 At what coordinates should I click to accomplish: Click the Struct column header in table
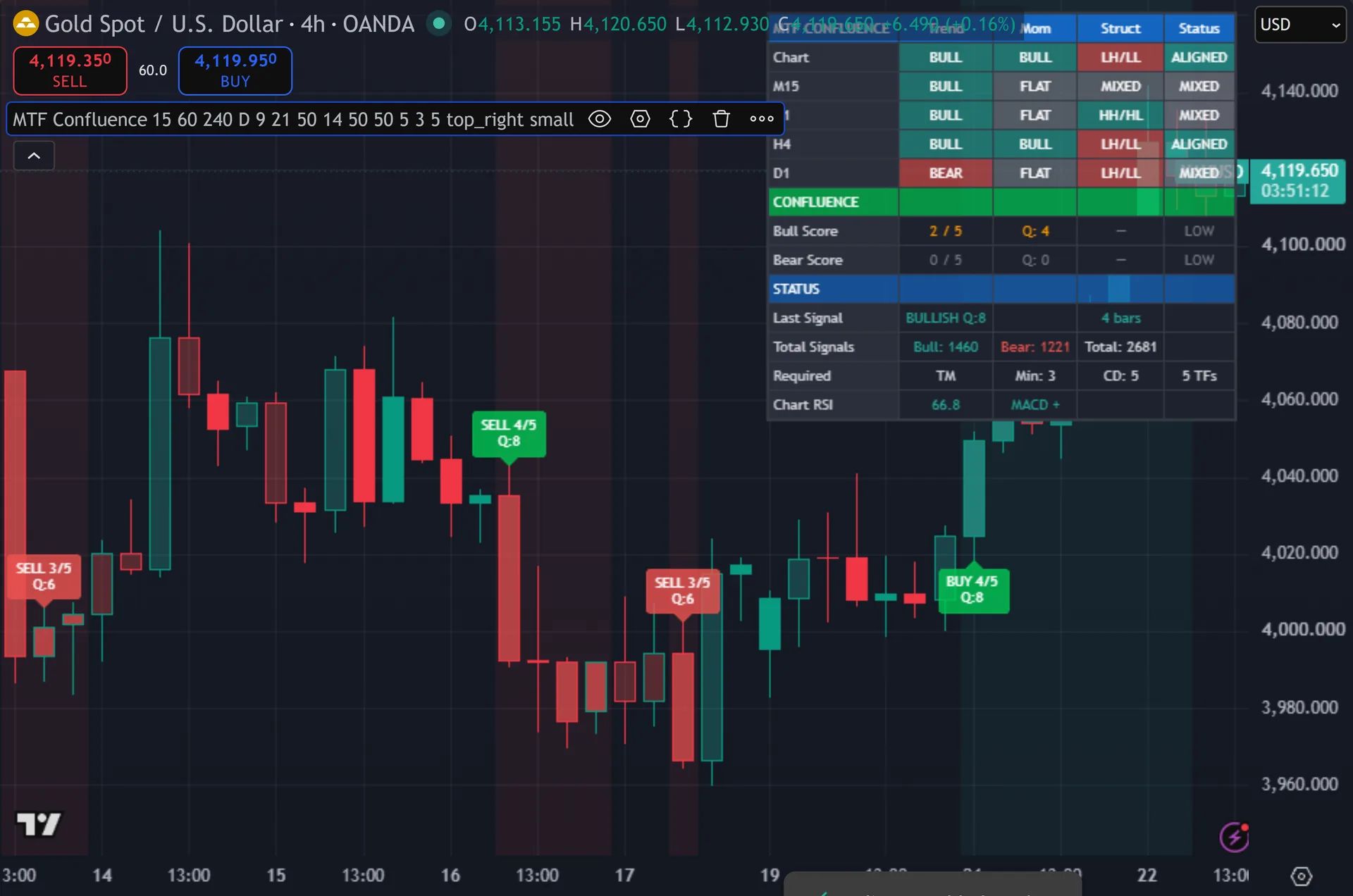(x=1120, y=28)
